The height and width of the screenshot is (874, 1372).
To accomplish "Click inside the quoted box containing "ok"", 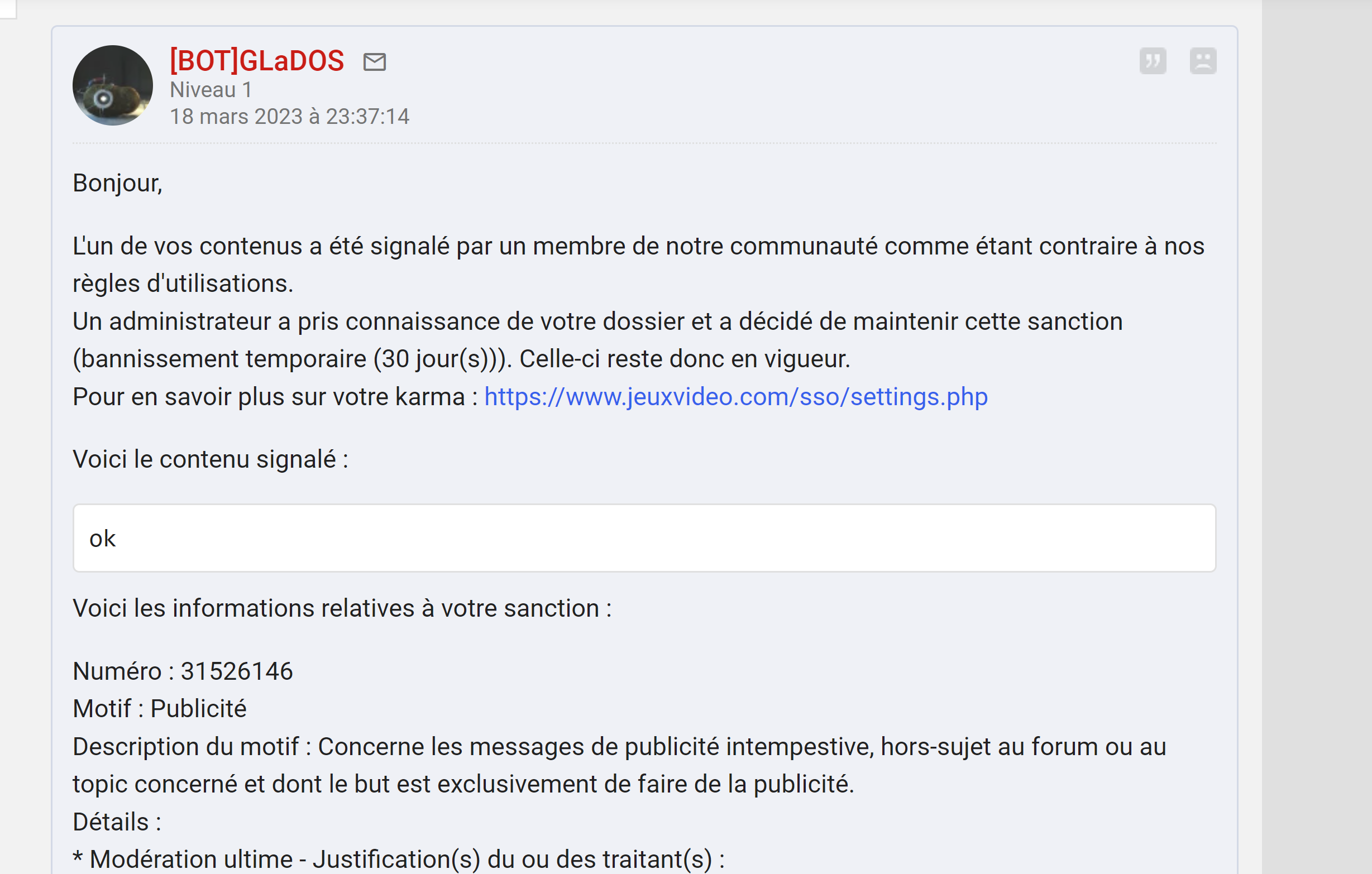I will coord(644,537).
